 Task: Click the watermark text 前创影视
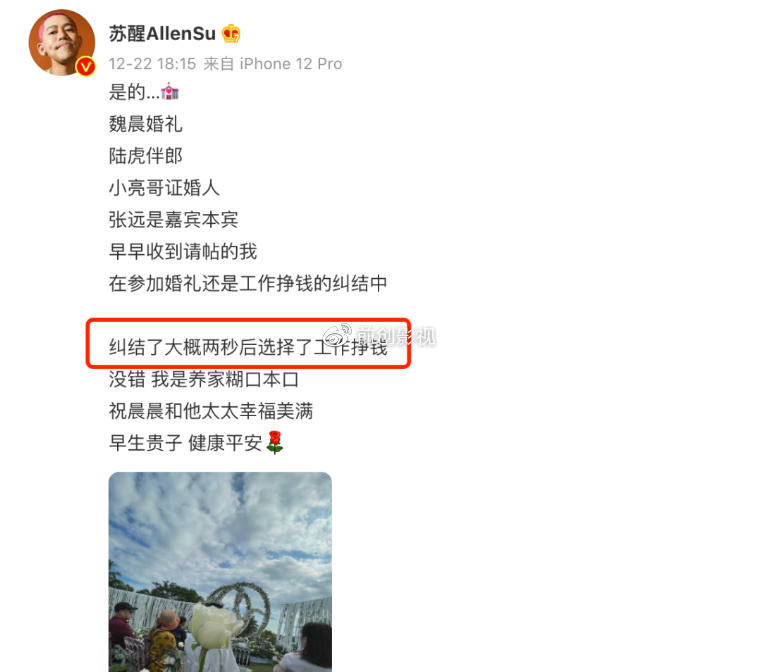click(x=396, y=336)
